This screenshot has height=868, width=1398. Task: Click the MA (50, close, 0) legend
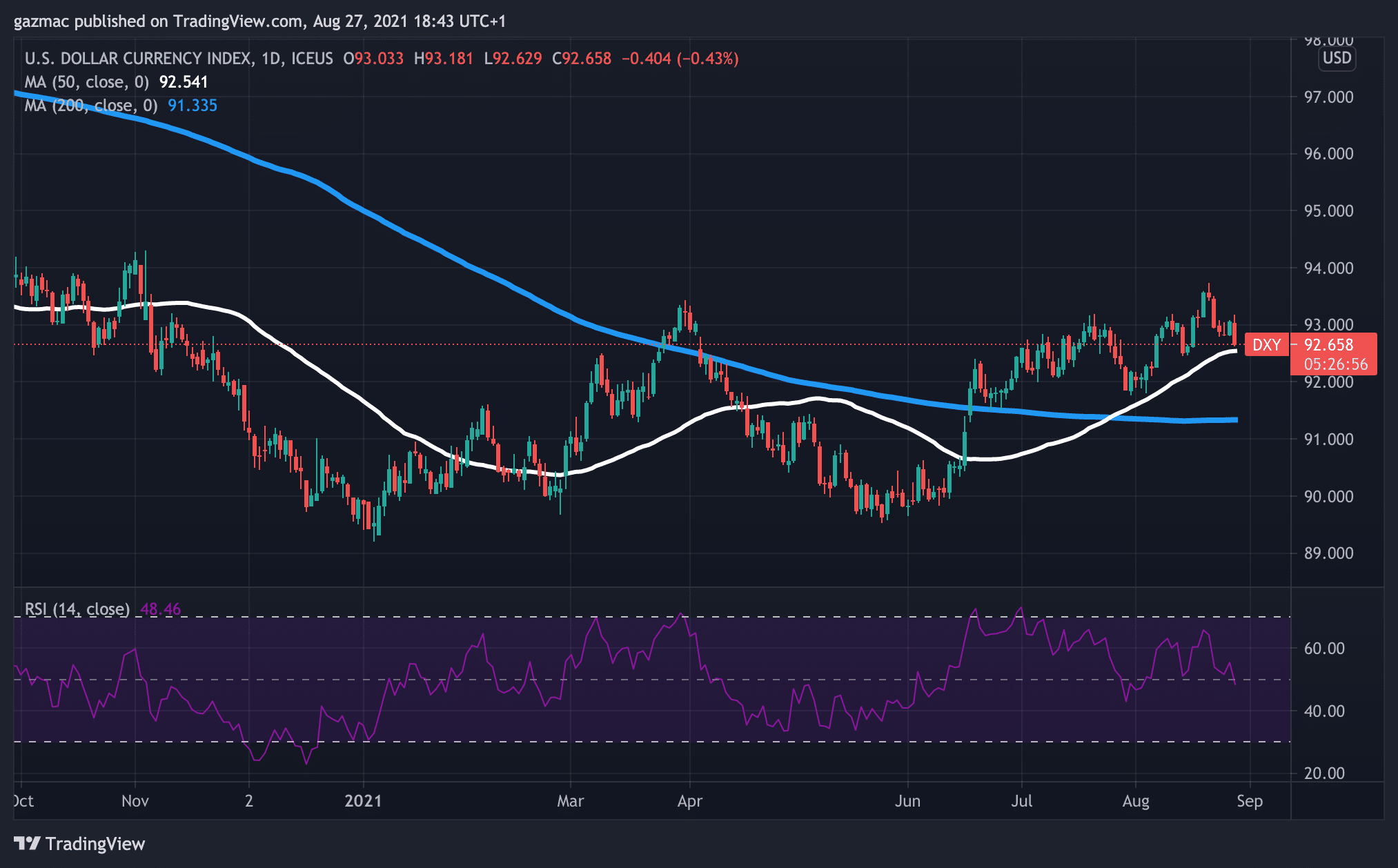tap(87, 82)
